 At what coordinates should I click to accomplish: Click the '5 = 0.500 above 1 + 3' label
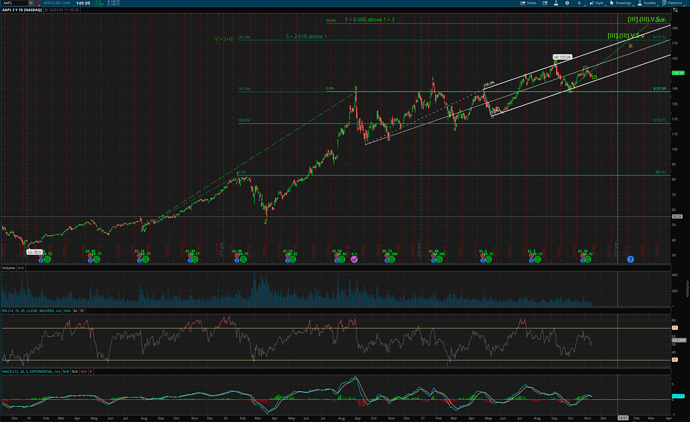click(369, 19)
